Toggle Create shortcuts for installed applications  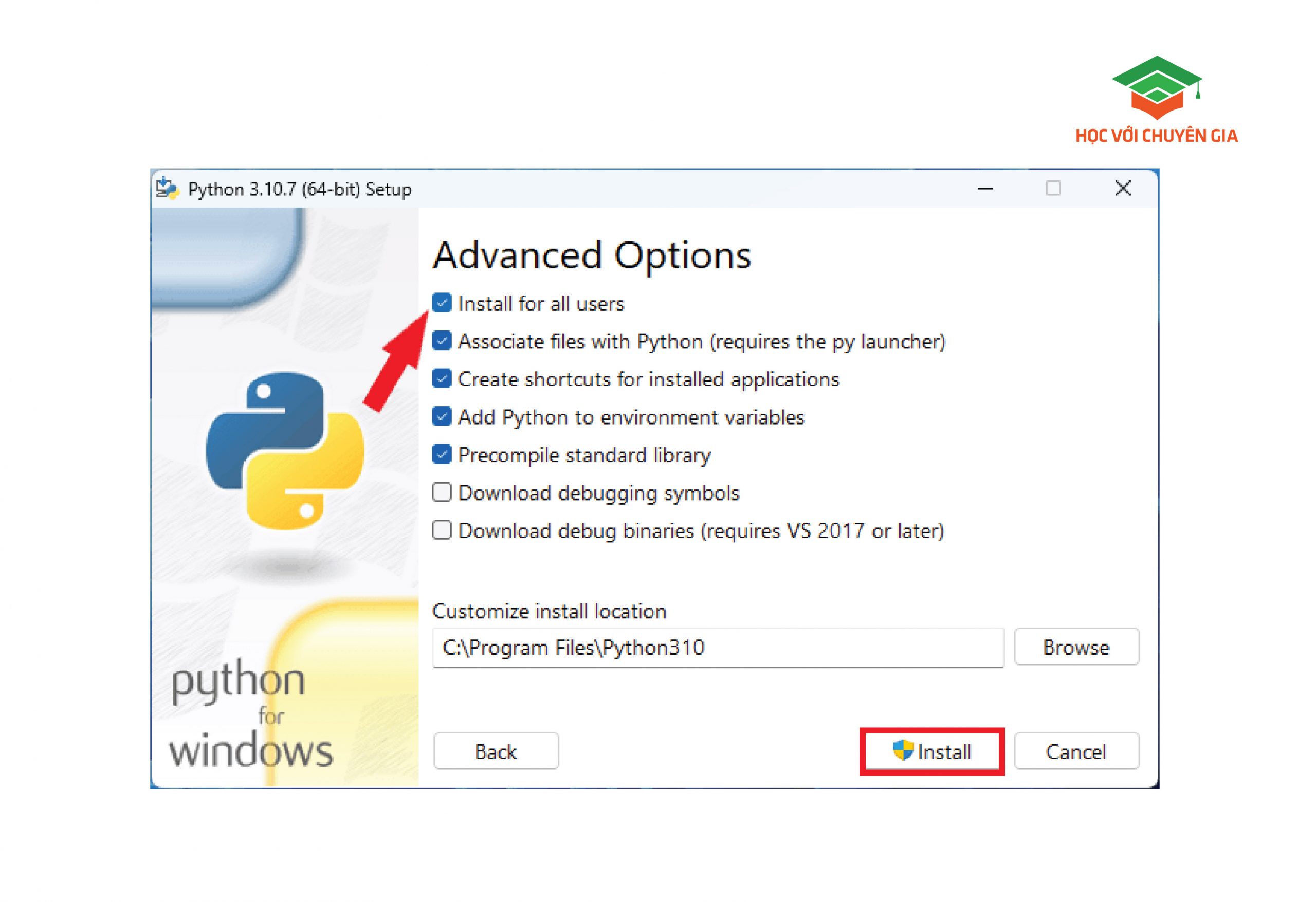(x=442, y=379)
